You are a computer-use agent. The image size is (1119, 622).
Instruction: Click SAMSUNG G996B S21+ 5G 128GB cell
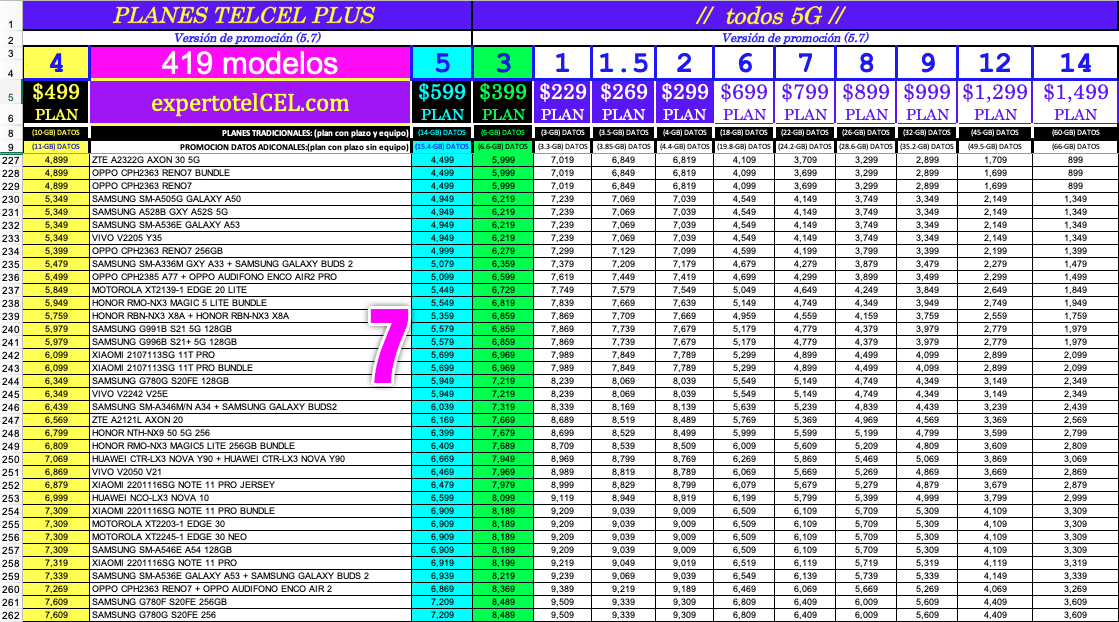tap(250, 342)
